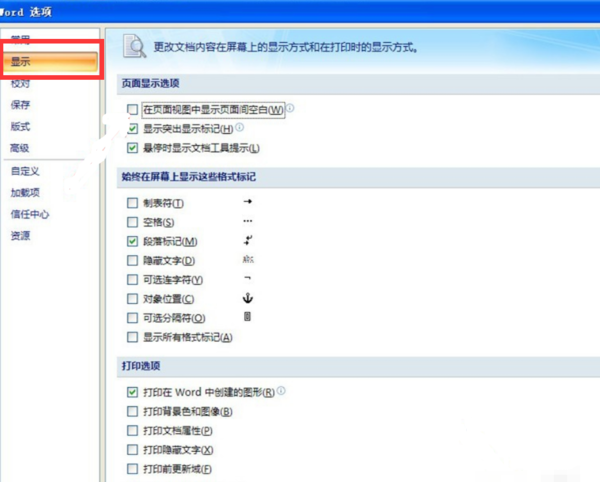Click the tab arrow symbol beside 制表符
The width and height of the screenshot is (600, 482).
248,201
